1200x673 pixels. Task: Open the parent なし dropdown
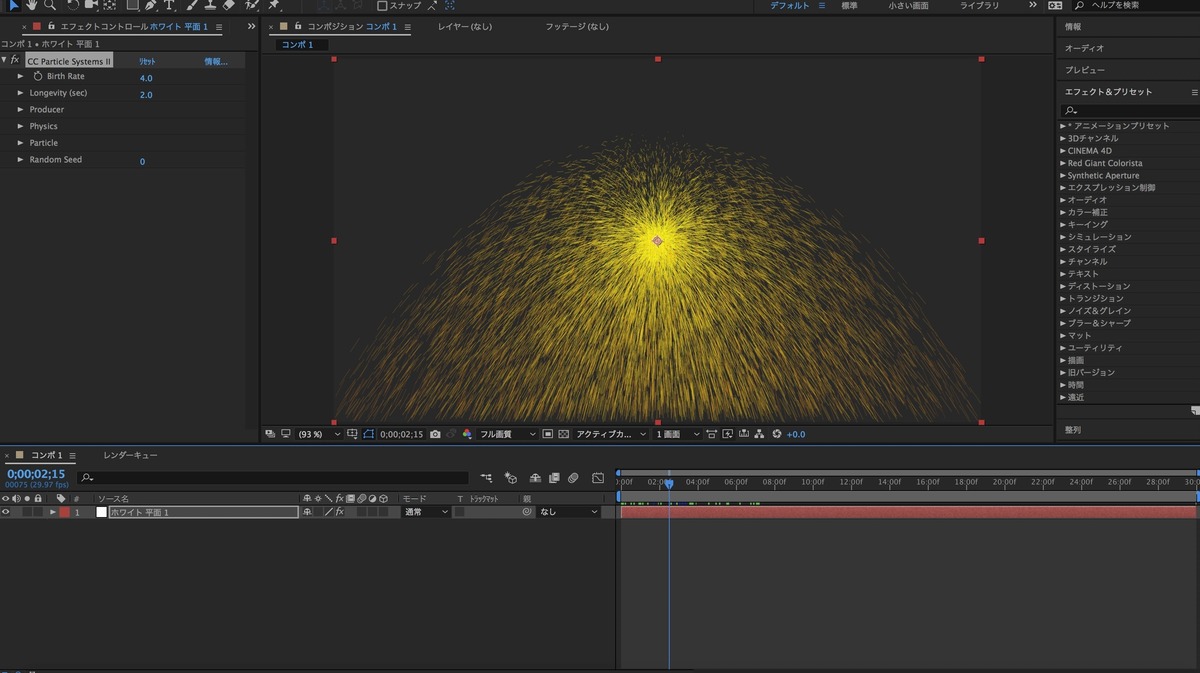pos(568,512)
